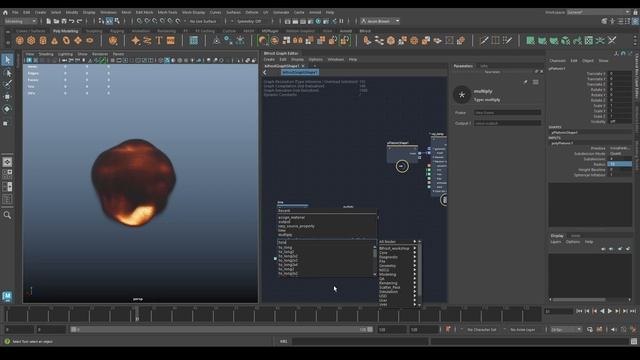Image resolution: width=640 pixels, height=360 pixels.
Task: Create a polygon cone from the shelf
Action: click(x=55, y=40)
